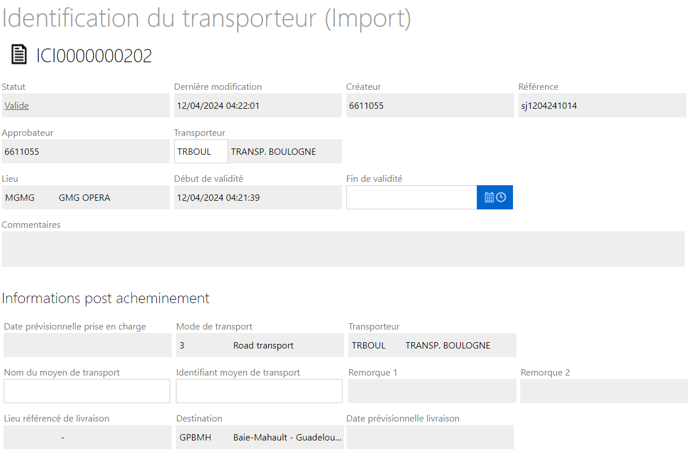The width and height of the screenshot is (688, 452).
Task: Click the Début de validité date field
Action: [258, 197]
